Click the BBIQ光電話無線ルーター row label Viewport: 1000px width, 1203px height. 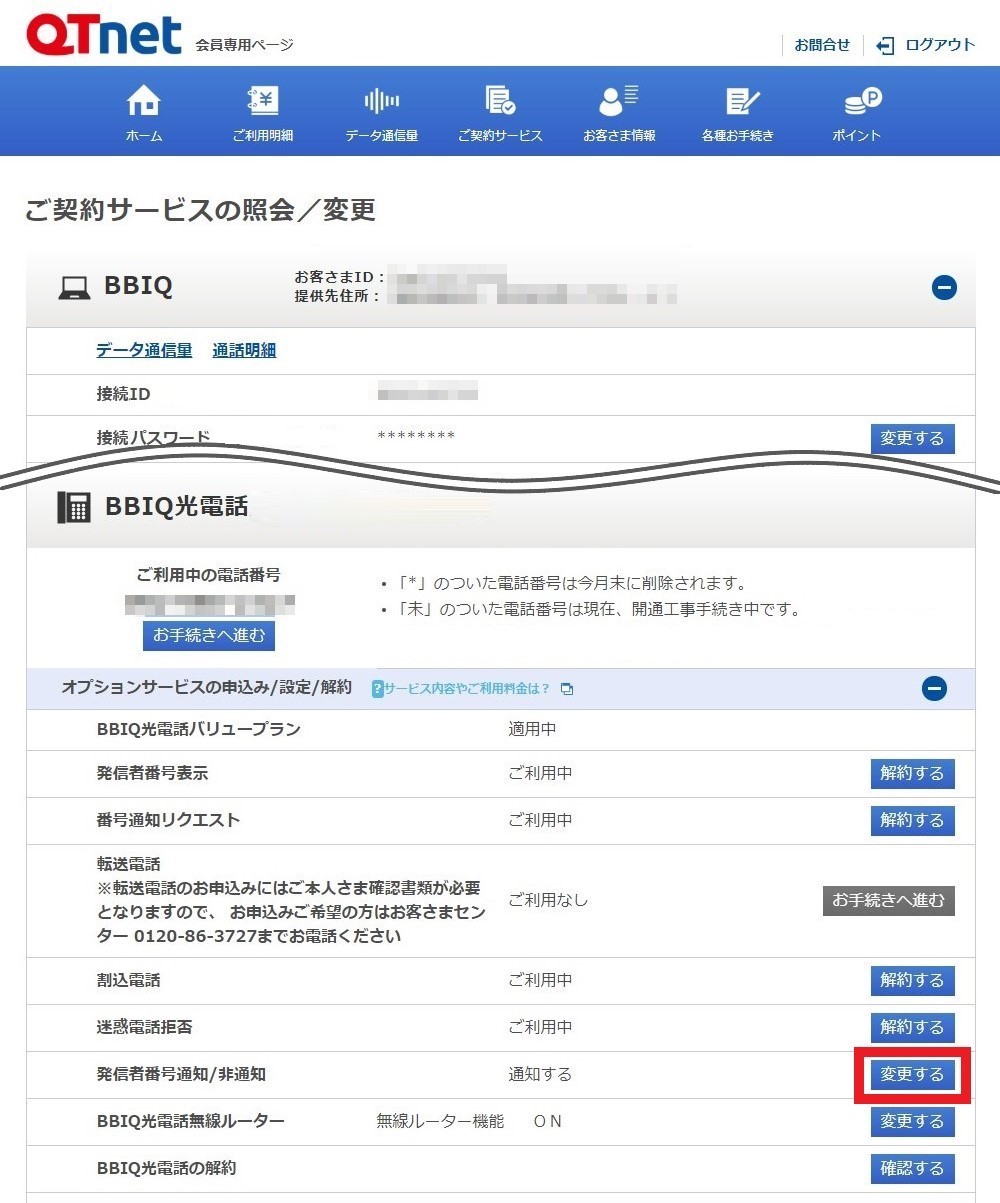point(190,1121)
